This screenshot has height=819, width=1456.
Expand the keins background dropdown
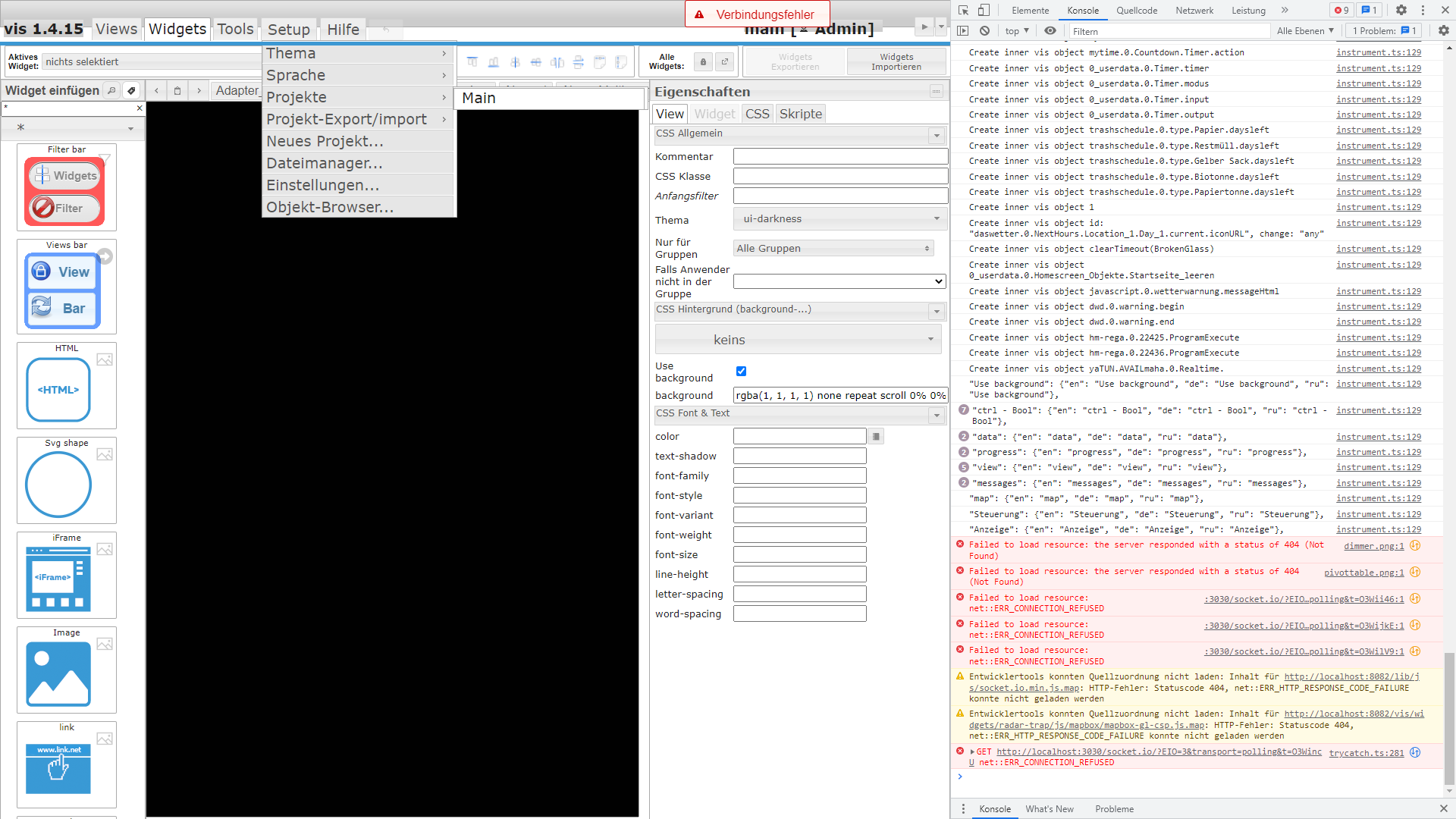pyautogui.click(x=798, y=340)
